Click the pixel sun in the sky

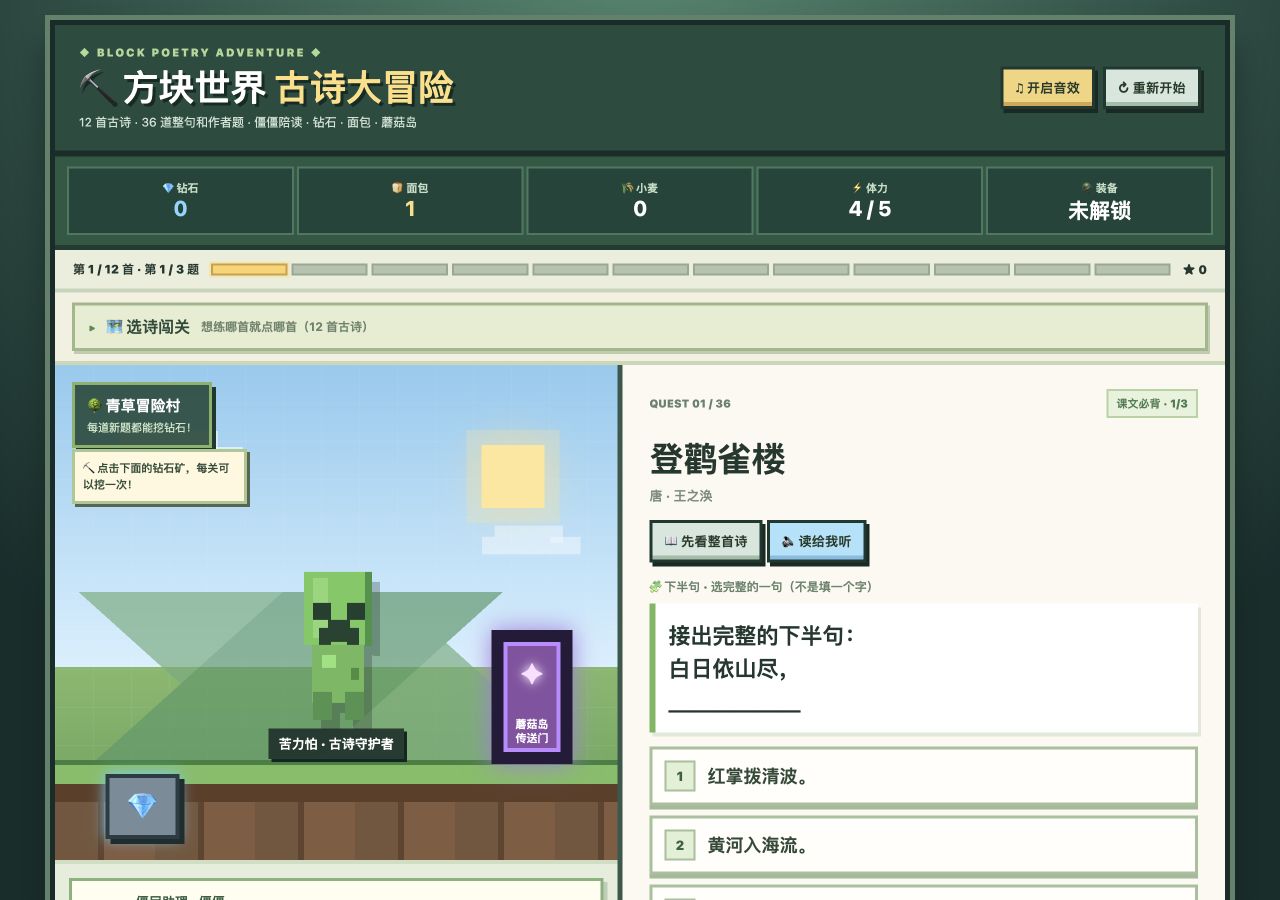click(512, 477)
